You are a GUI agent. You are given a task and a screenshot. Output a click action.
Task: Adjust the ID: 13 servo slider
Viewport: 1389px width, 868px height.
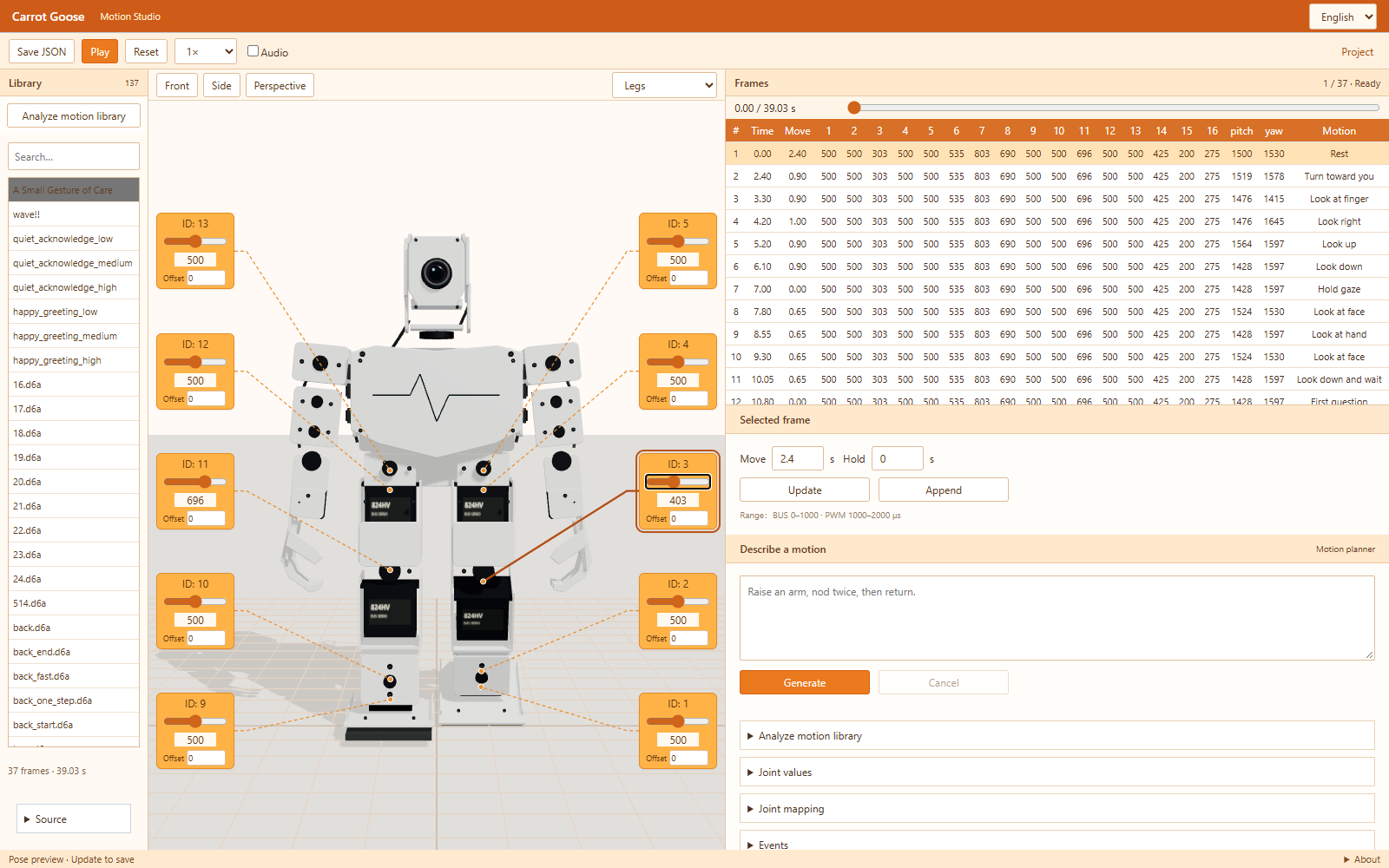195,241
